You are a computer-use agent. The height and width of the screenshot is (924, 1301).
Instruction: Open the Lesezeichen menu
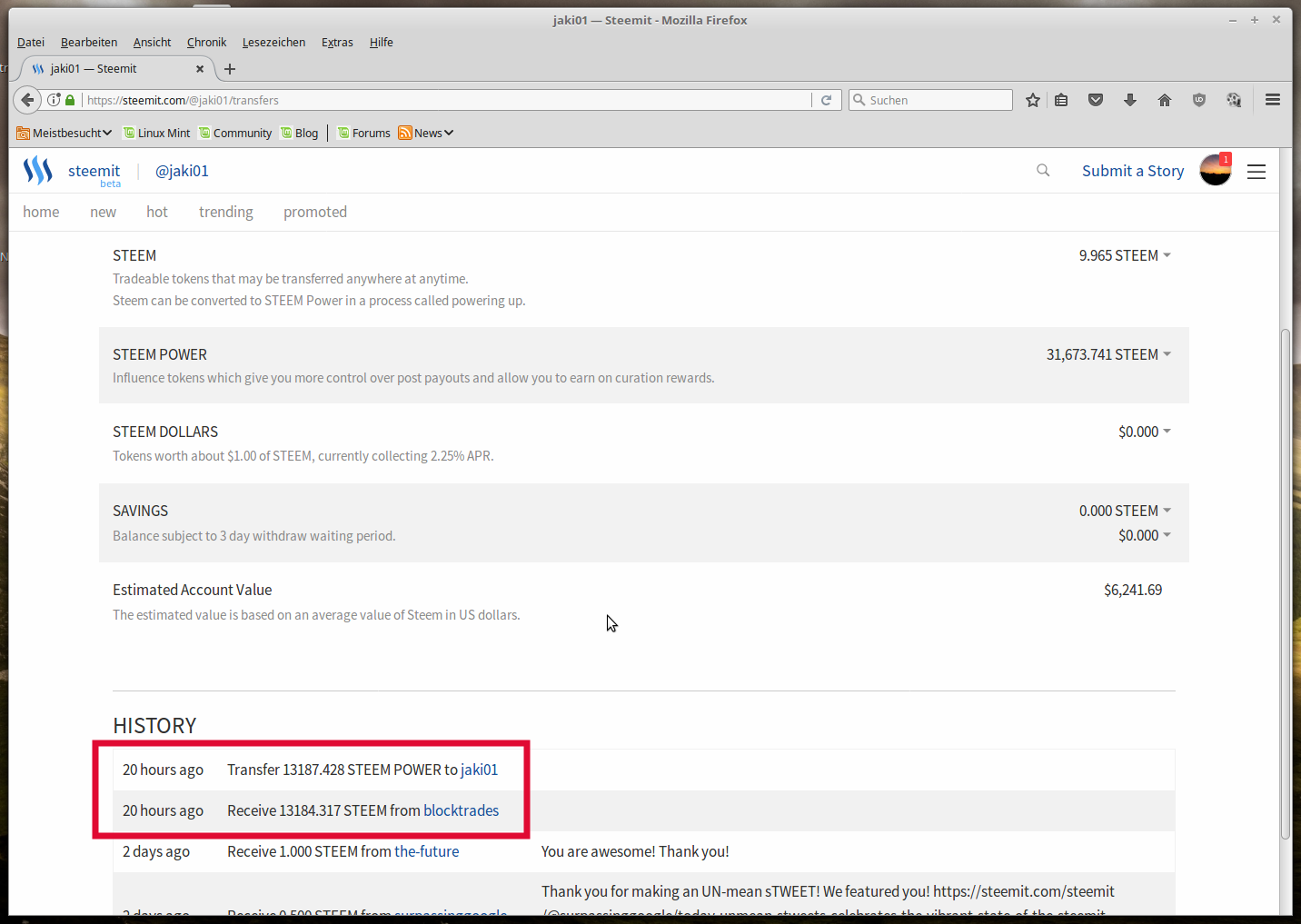[273, 42]
